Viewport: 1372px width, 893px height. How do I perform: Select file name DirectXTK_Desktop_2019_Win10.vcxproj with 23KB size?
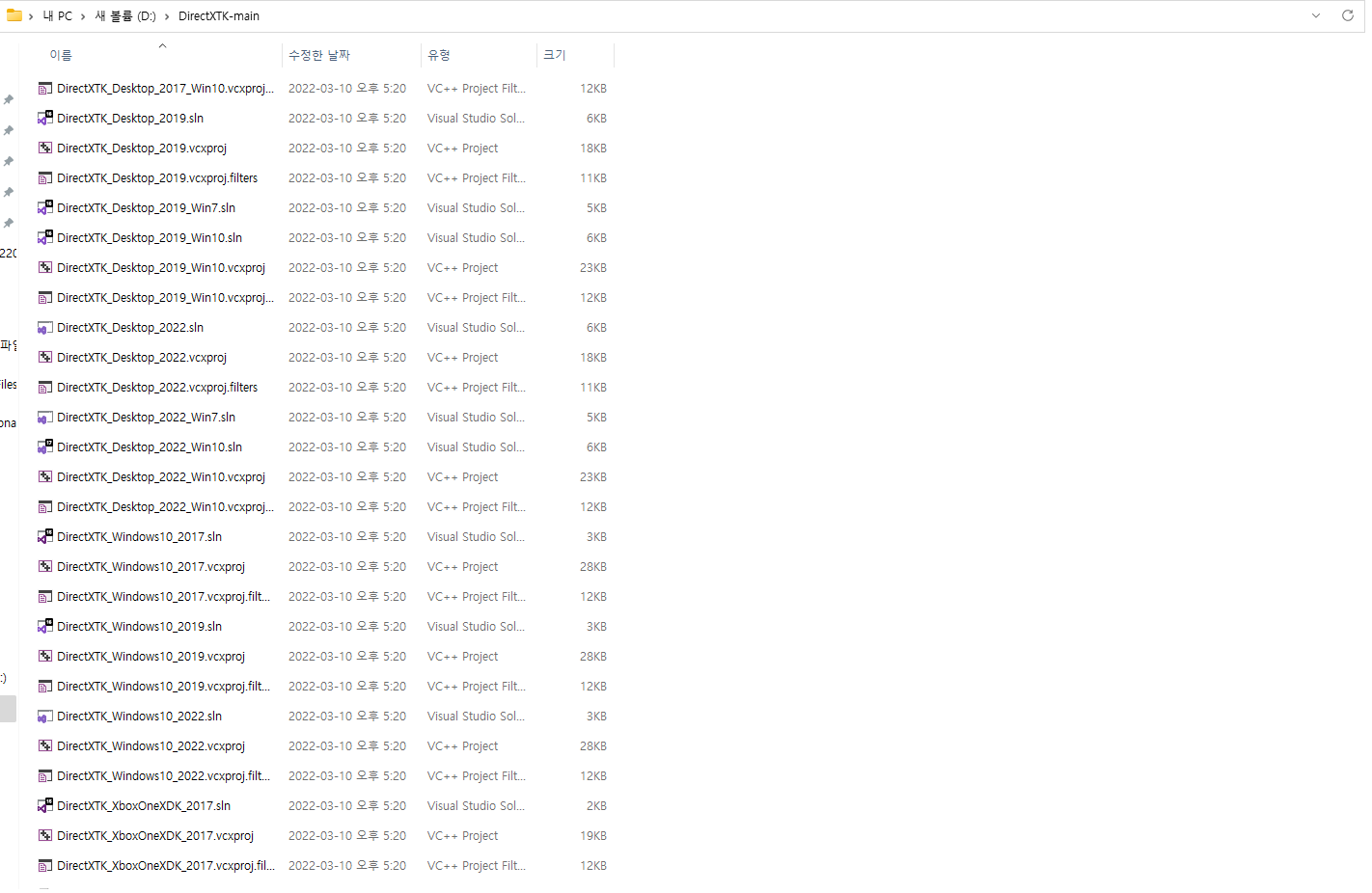[x=161, y=268]
